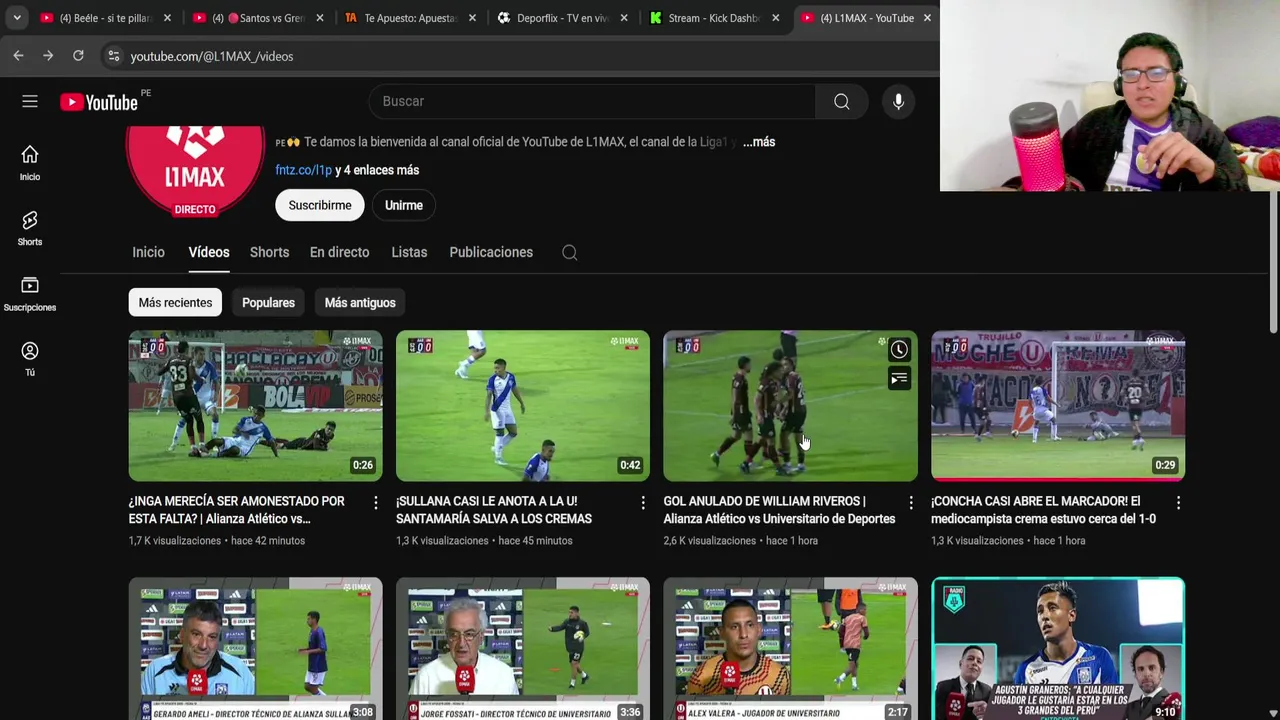Play the Alex Valera interview thumbnail
Image resolution: width=1280 pixels, height=720 pixels.
[790, 649]
